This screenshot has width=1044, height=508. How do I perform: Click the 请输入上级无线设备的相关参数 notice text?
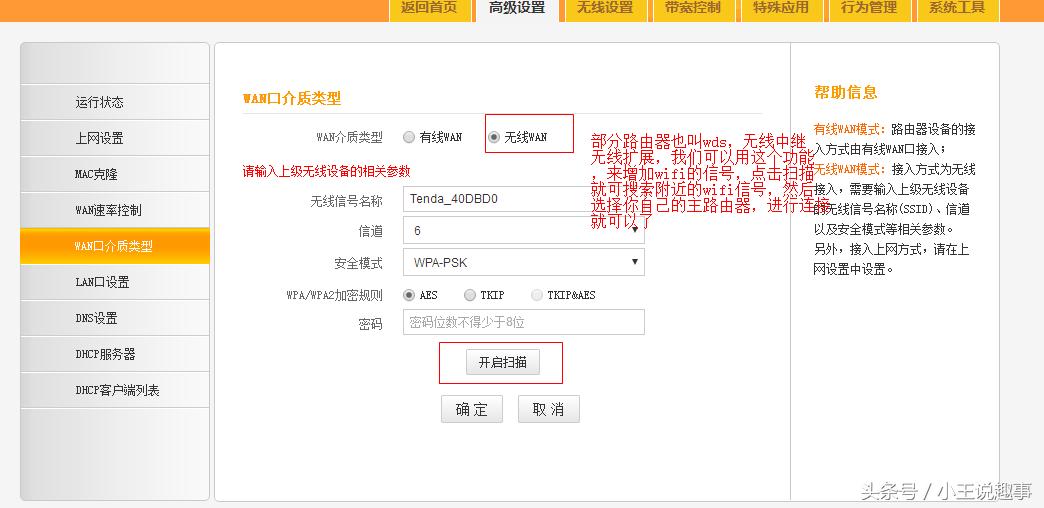[x=326, y=171]
